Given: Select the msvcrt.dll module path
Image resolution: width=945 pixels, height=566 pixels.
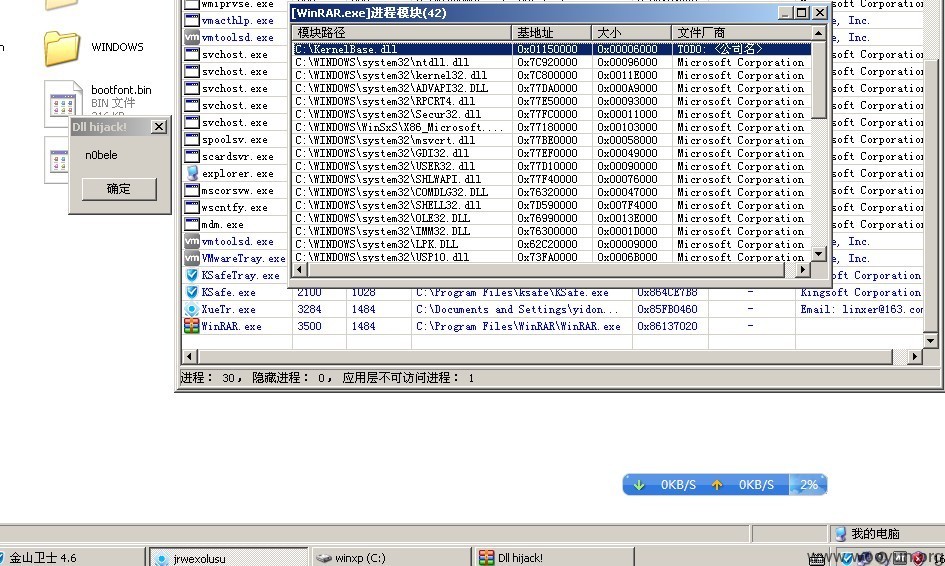Looking at the screenshot, I should tap(385, 140).
